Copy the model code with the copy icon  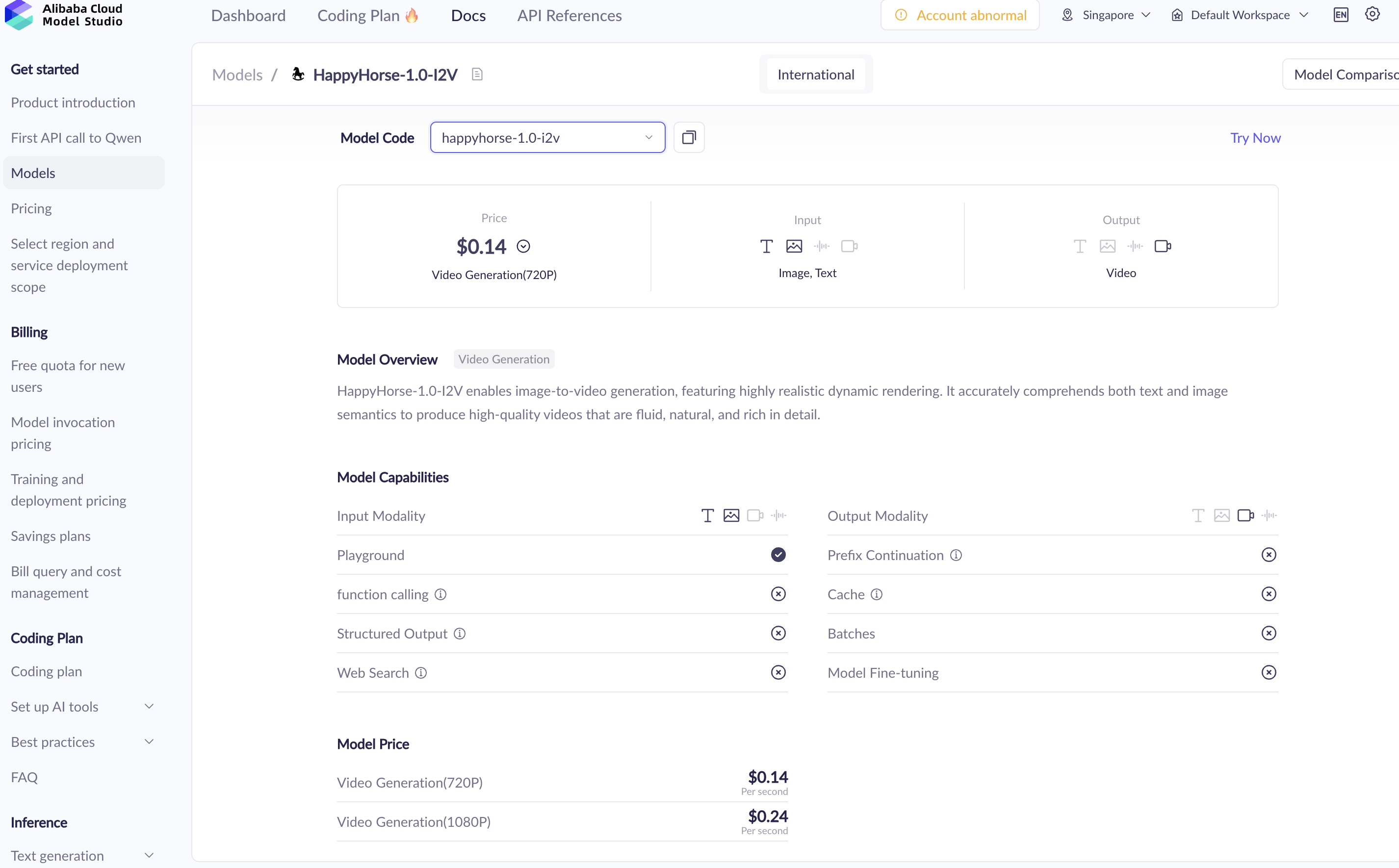[688, 138]
